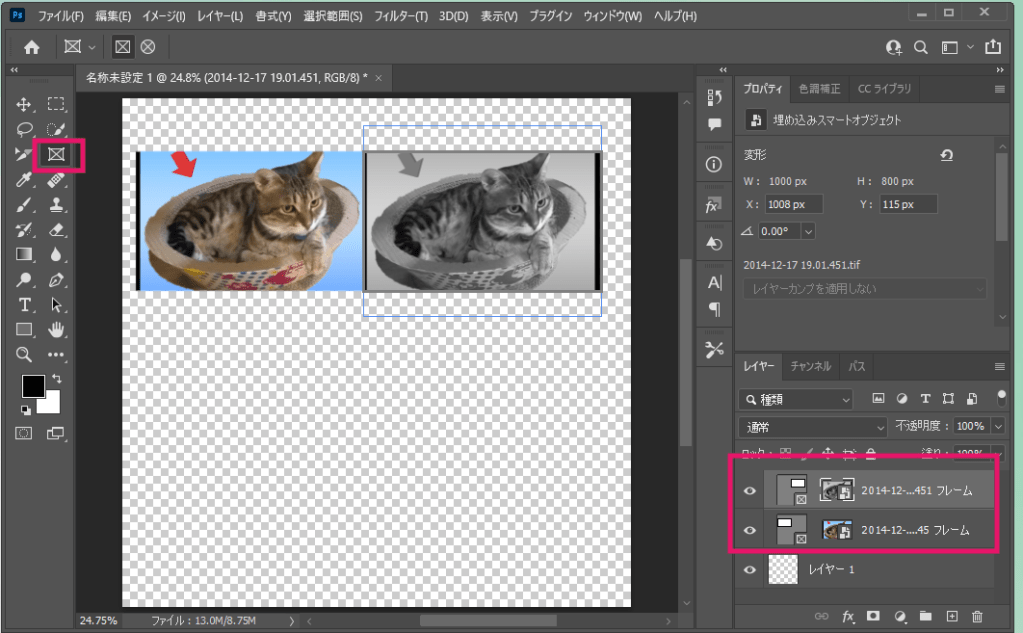Select the Move tool
This screenshot has height=633, width=1023.
[x=25, y=104]
